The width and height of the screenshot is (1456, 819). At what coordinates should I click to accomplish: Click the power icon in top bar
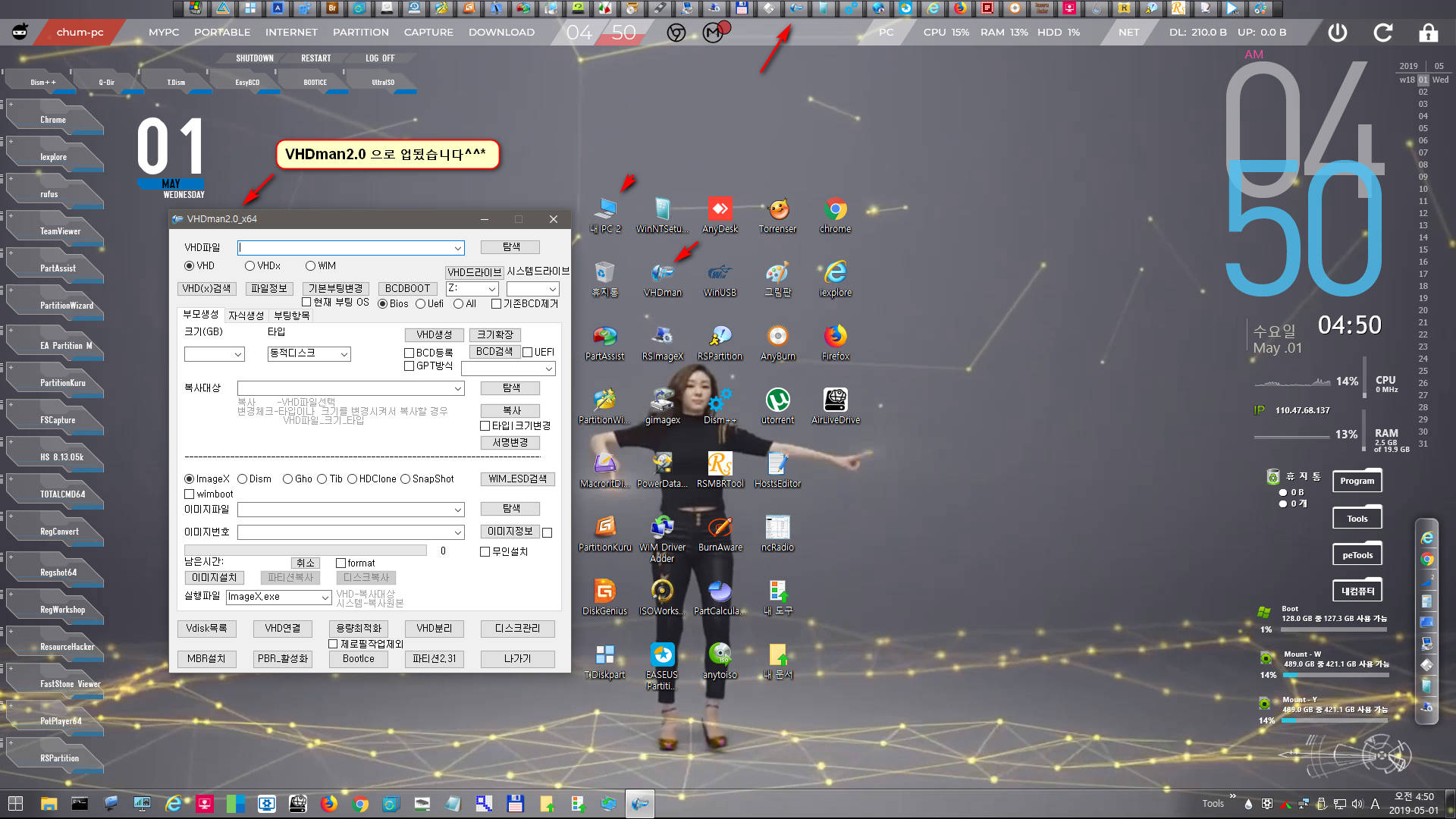pyautogui.click(x=1338, y=33)
